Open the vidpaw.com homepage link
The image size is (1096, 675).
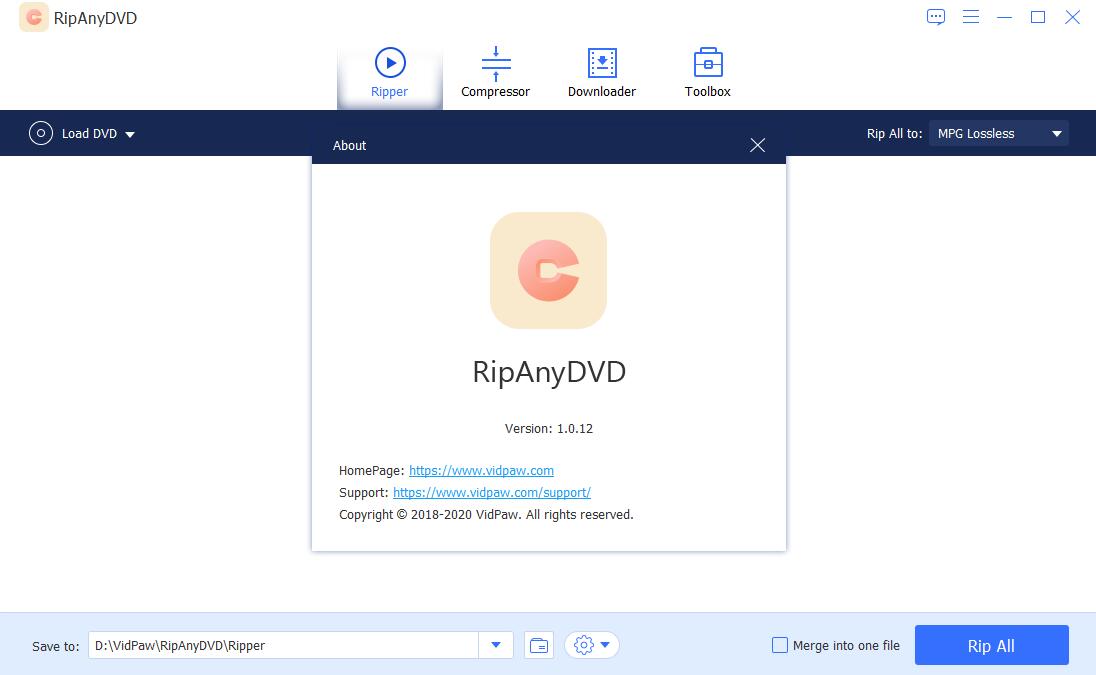point(481,470)
